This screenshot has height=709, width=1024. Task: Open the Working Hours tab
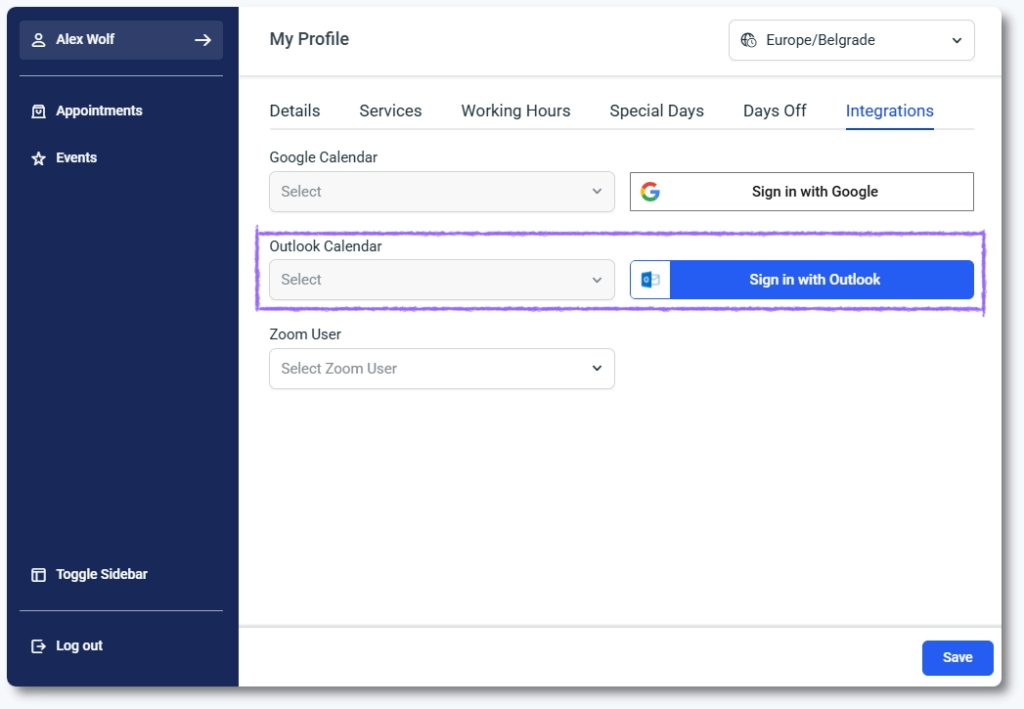[x=515, y=111]
